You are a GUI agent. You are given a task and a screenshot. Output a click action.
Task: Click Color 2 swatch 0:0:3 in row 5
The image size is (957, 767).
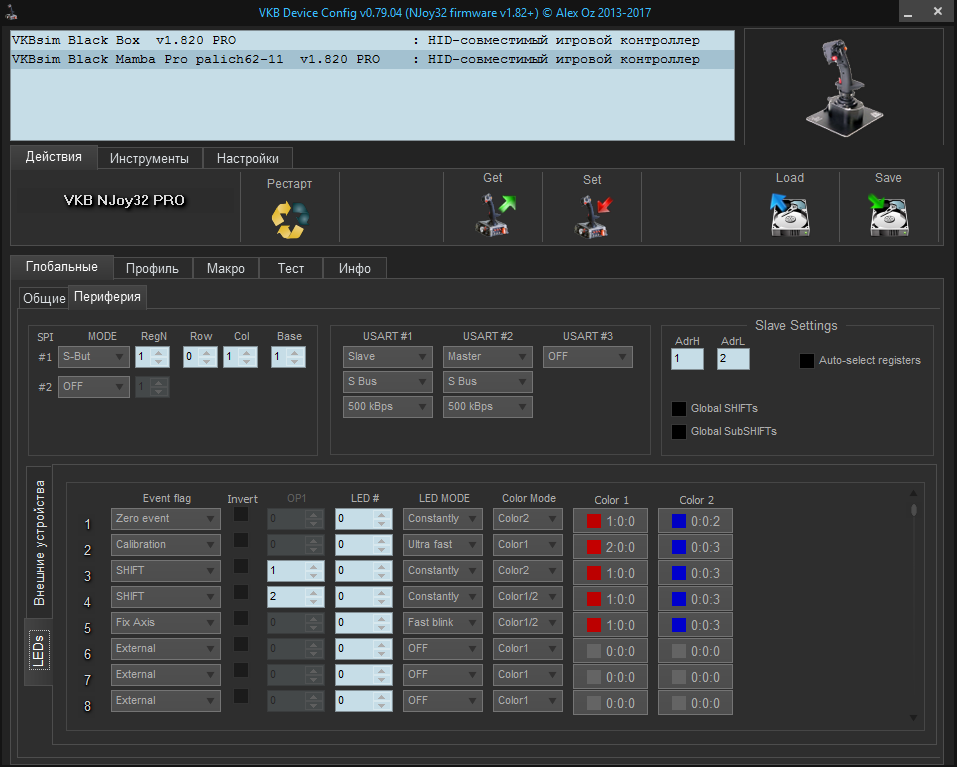point(695,625)
